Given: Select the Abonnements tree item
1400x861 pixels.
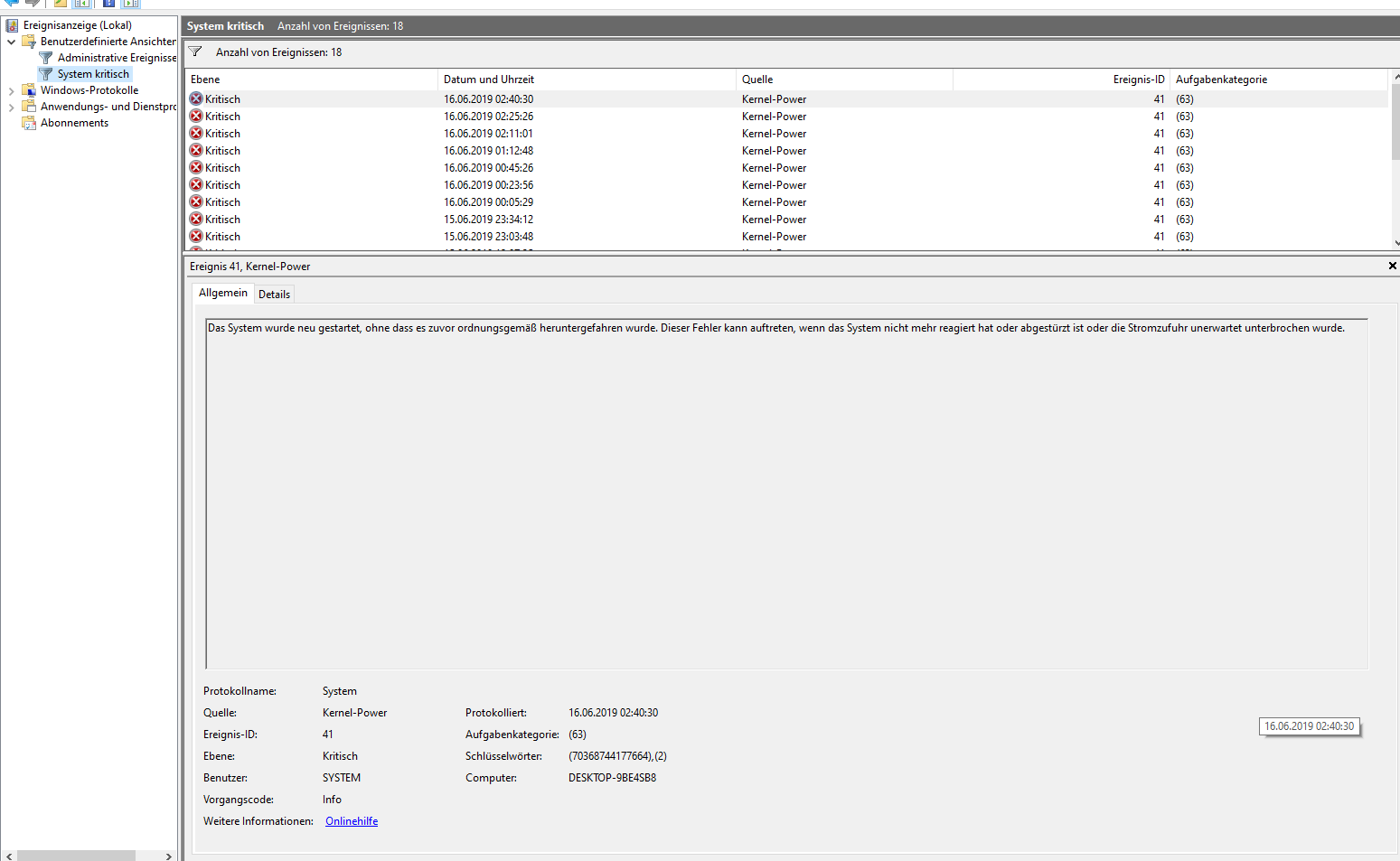Looking at the screenshot, I should (74, 123).
